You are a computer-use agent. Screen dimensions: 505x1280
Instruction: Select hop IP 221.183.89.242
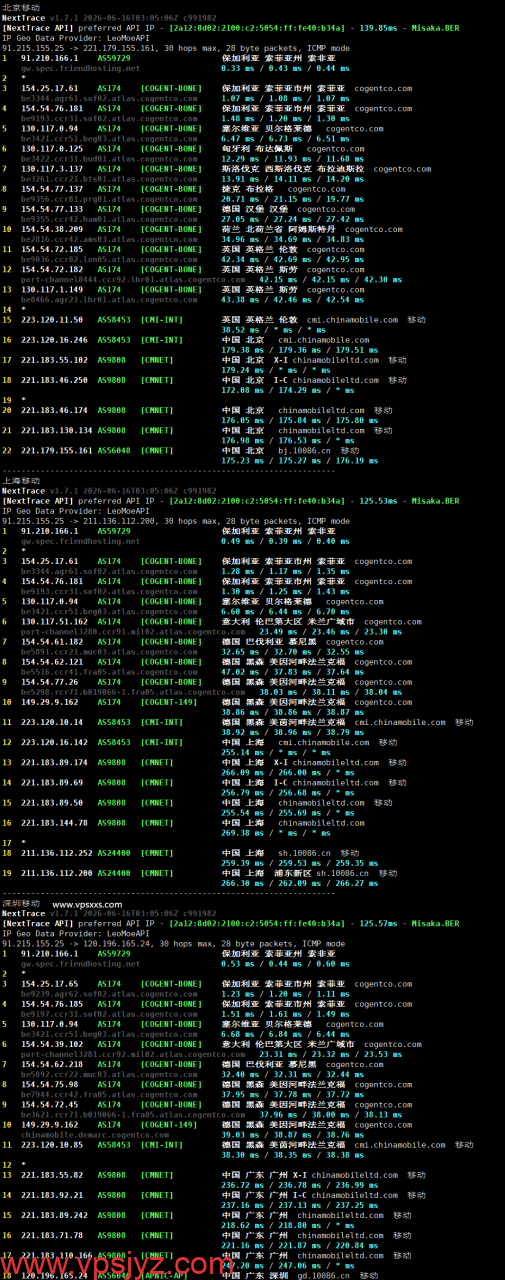tap(52, 1216)
